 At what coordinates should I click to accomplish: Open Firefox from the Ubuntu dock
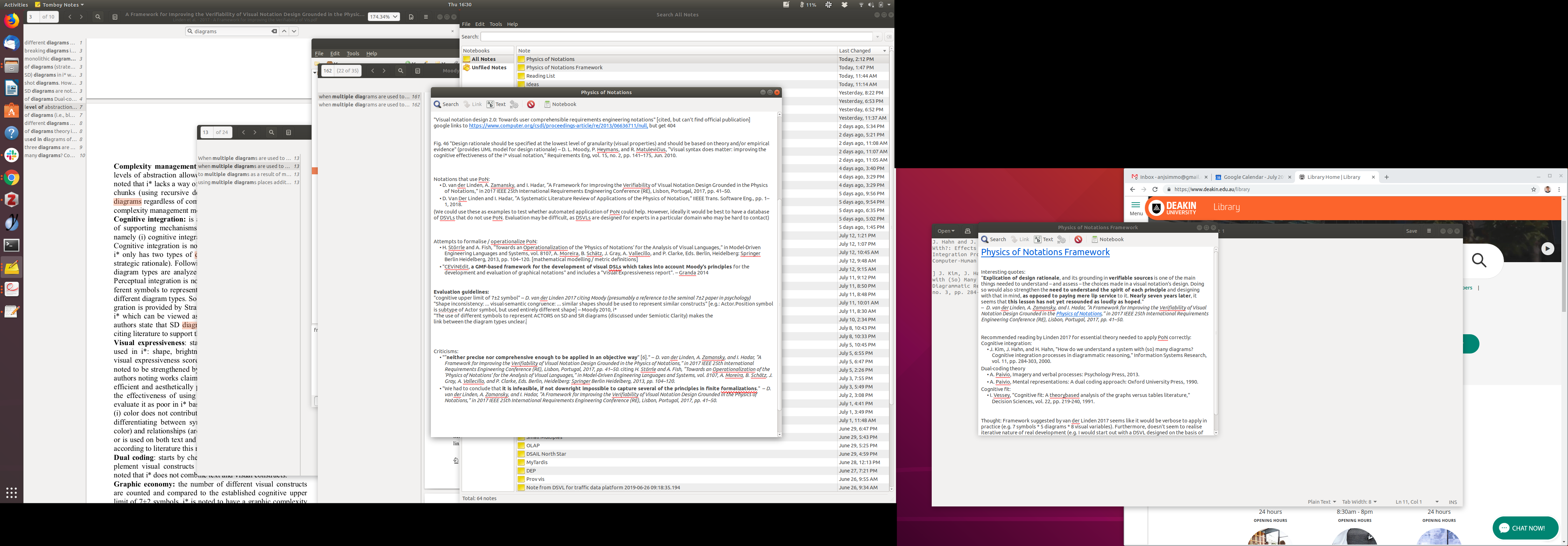pos(12,21)
